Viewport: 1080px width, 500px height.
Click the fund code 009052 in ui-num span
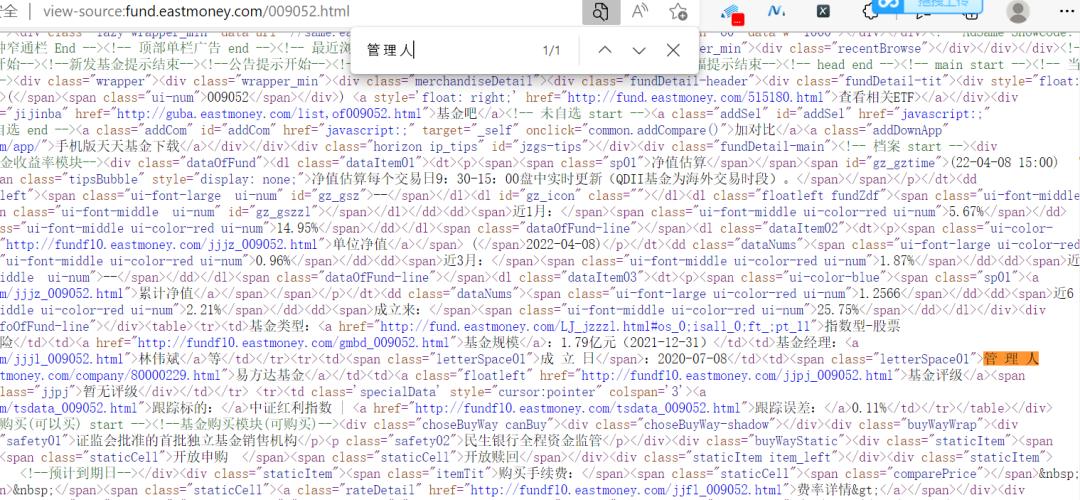pyautogui.click(x=227, y=97)
